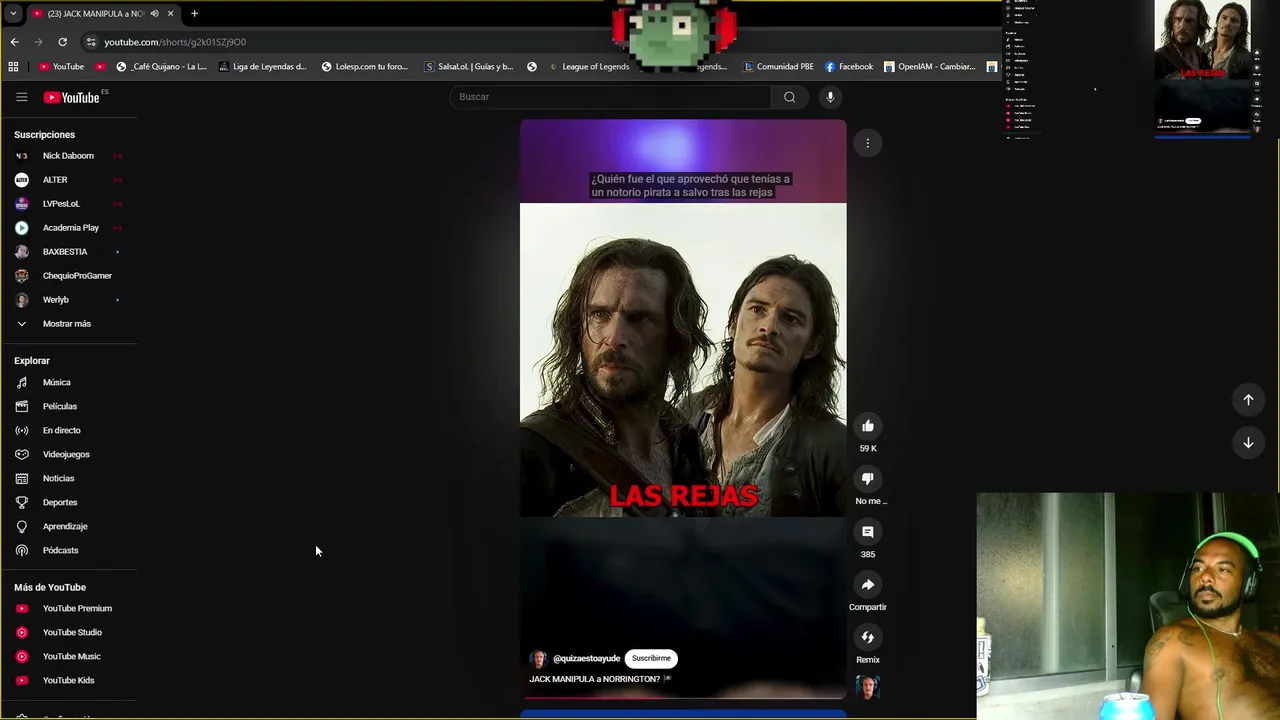Dislike the Short with the thumbs-down icon
The height and width of the screenshot is (720, 1280).
(868, 479)
